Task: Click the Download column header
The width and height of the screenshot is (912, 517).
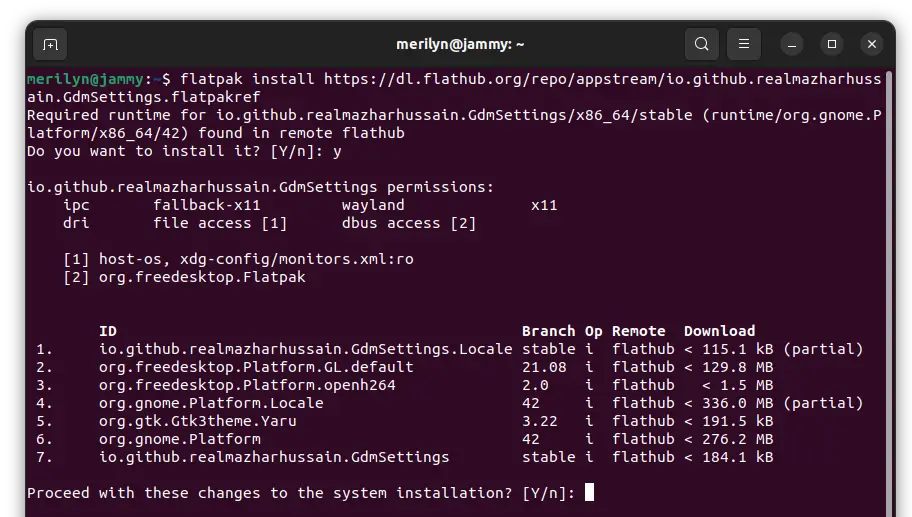Action: pyautogui.click(x=719, y=331)
